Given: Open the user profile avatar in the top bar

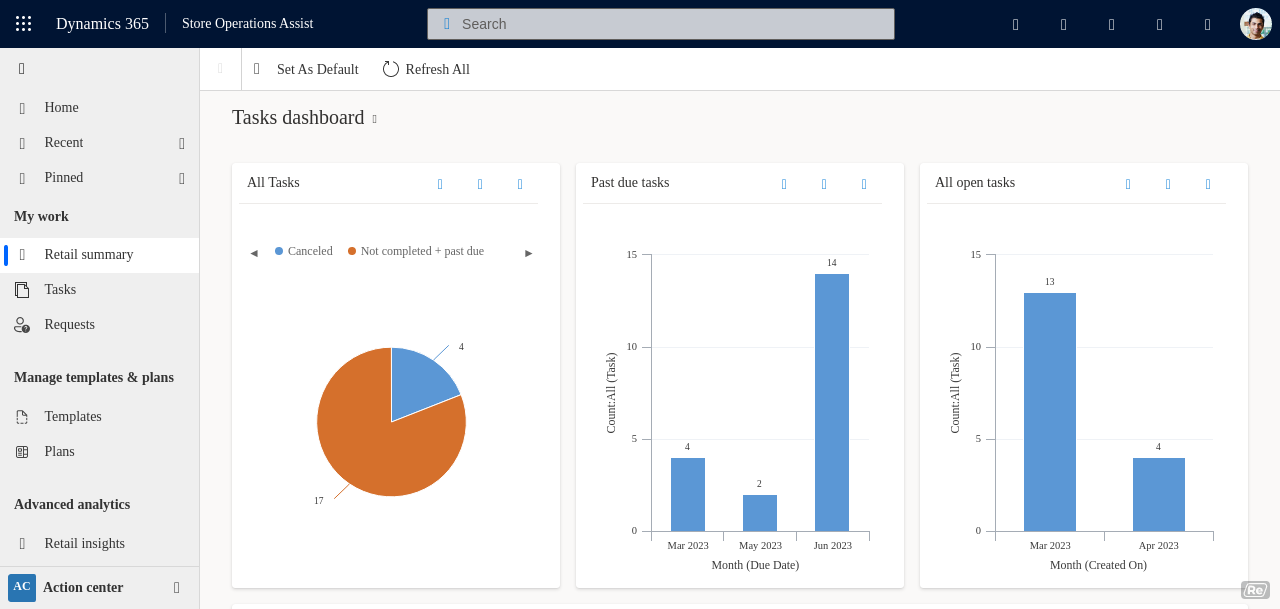Looking at the screenshot, I should [1255, 23].
